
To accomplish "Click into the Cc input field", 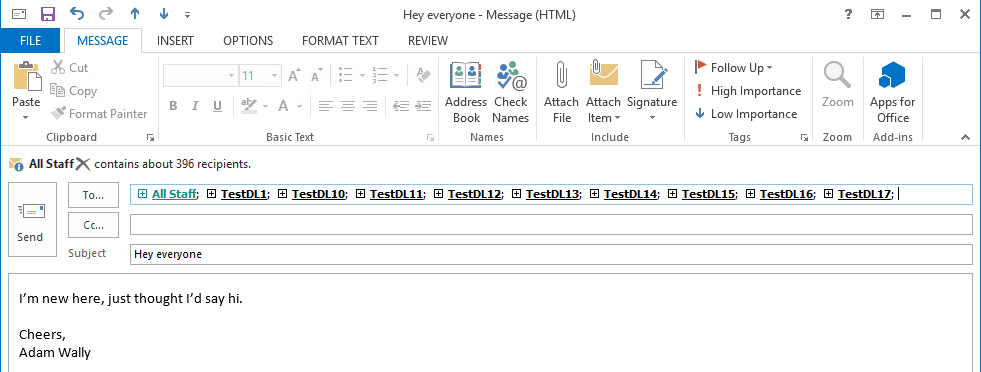I will (551, 224).
